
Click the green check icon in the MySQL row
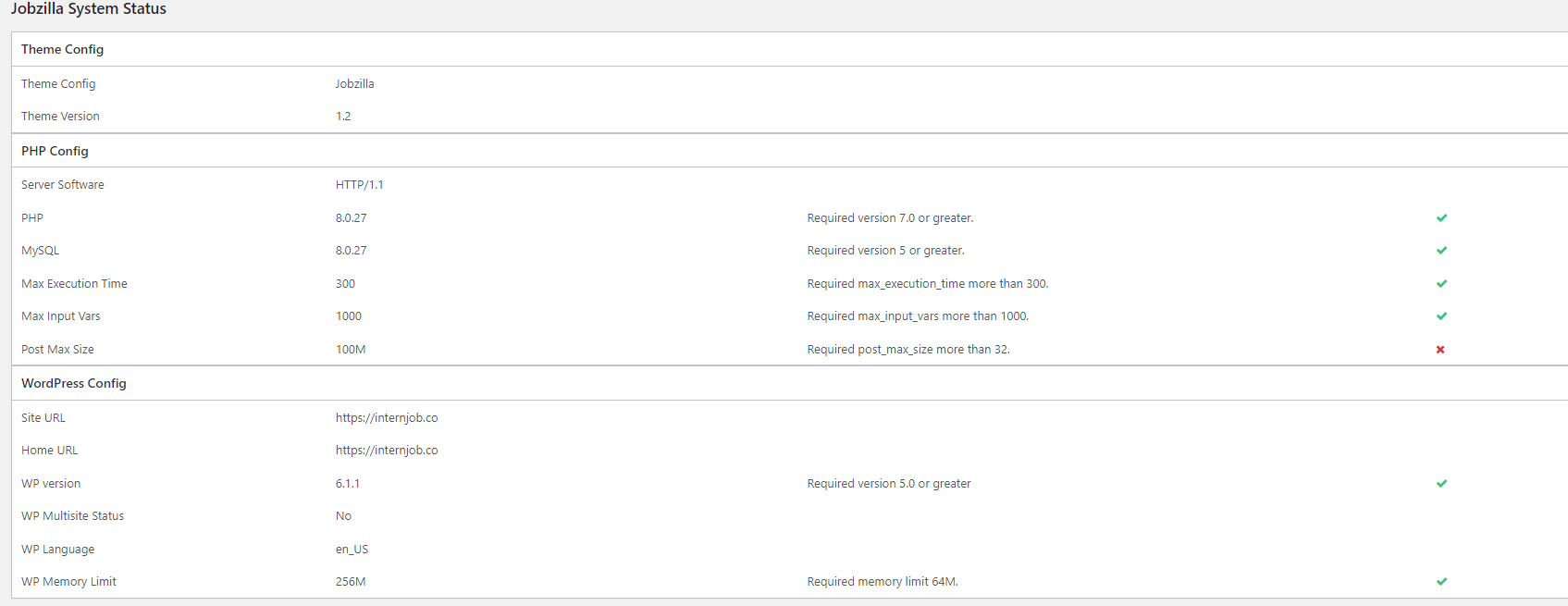pos(1441,251)
